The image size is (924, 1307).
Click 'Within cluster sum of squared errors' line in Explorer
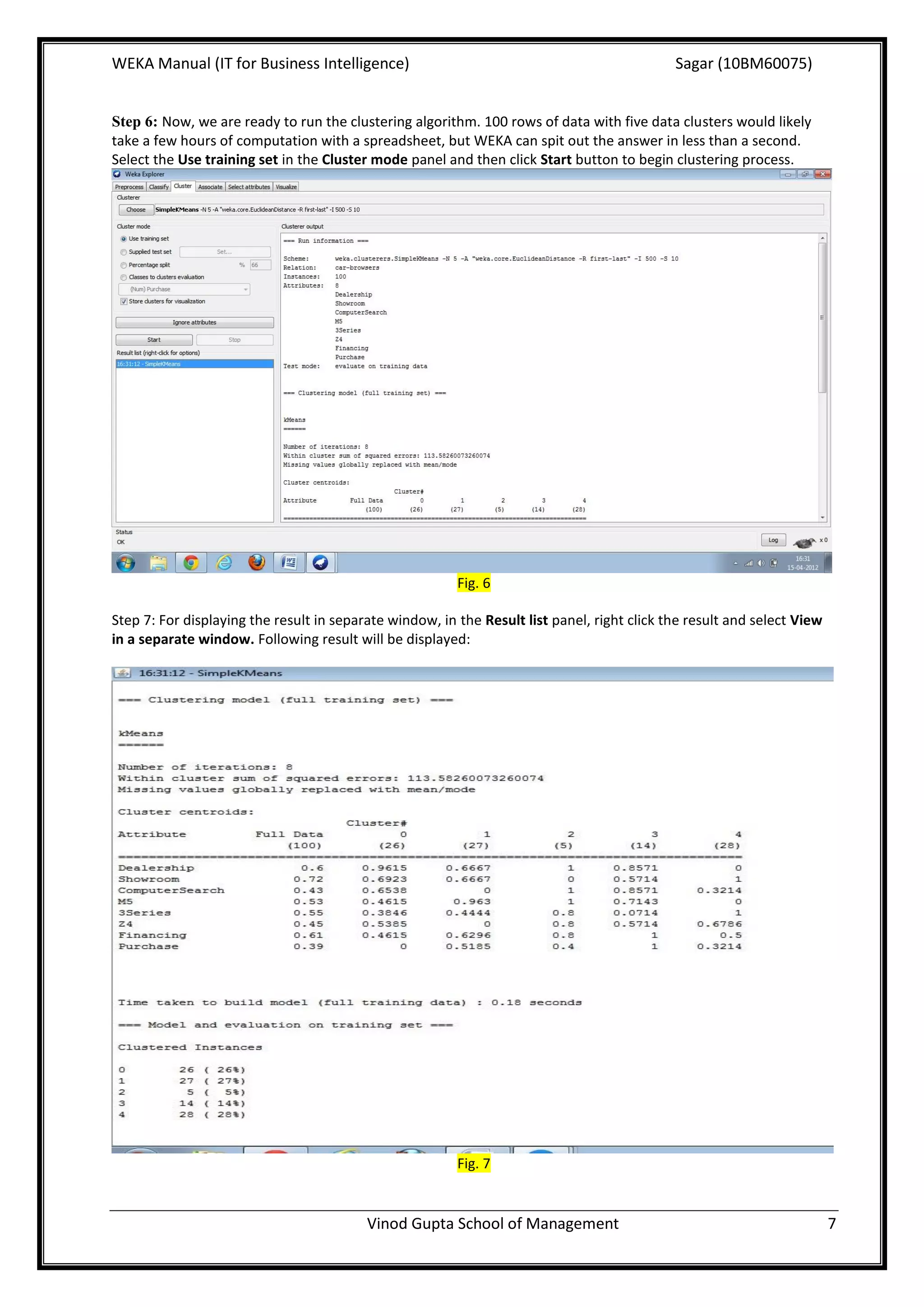point(386,456)
